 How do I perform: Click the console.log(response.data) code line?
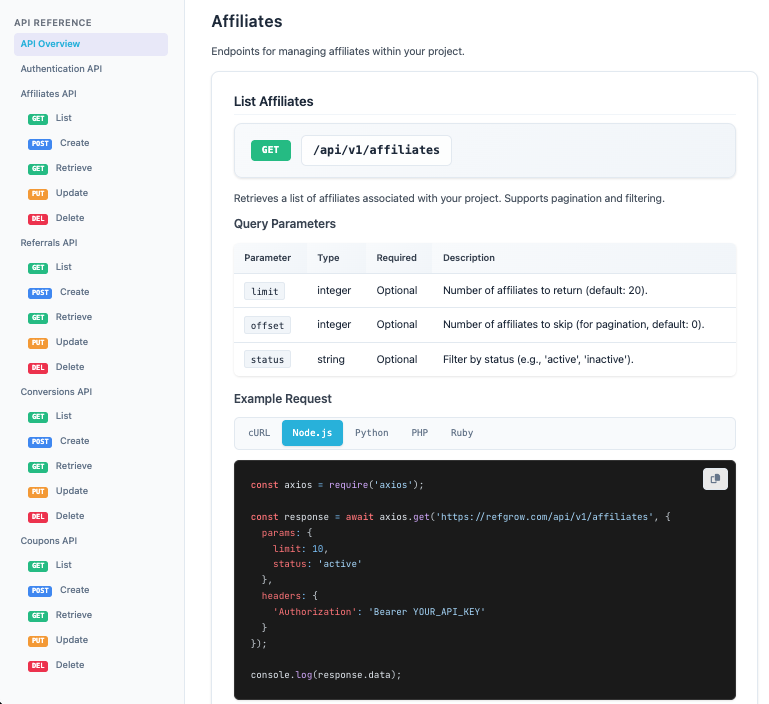click(326, 676)
